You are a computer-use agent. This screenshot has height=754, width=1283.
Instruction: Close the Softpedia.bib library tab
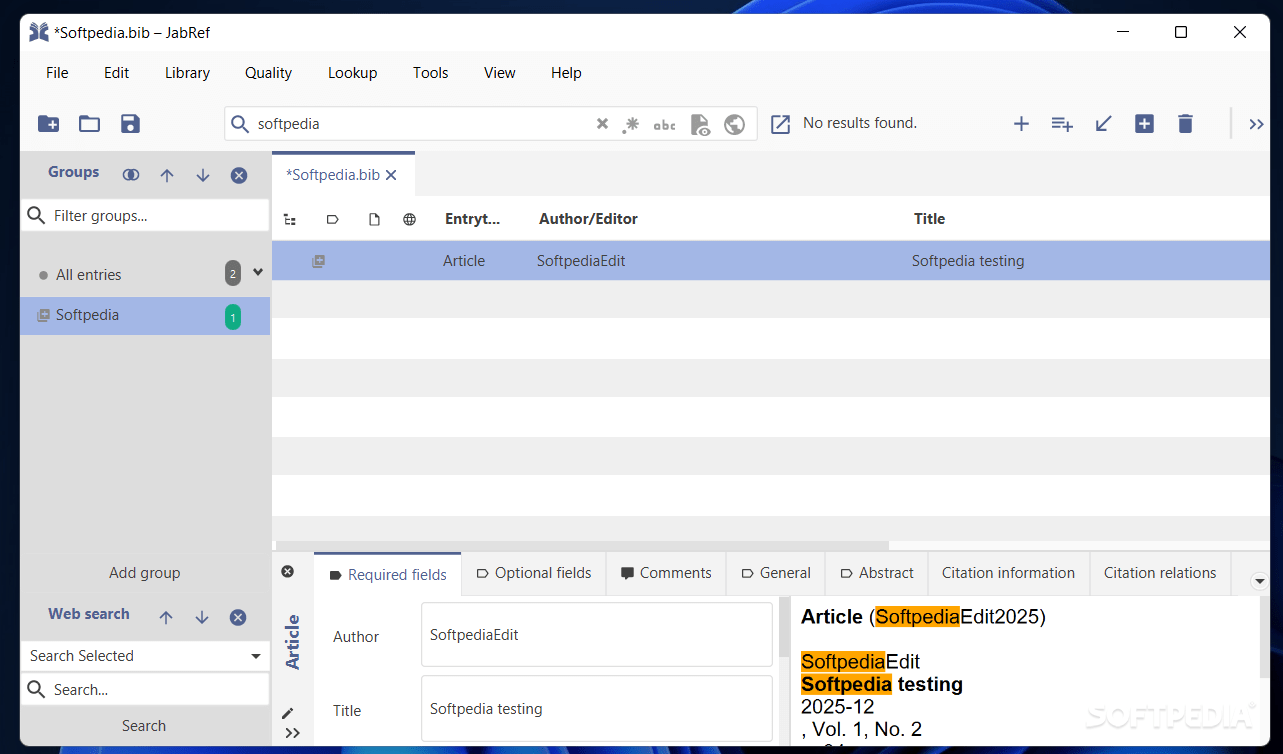point(391,175)
